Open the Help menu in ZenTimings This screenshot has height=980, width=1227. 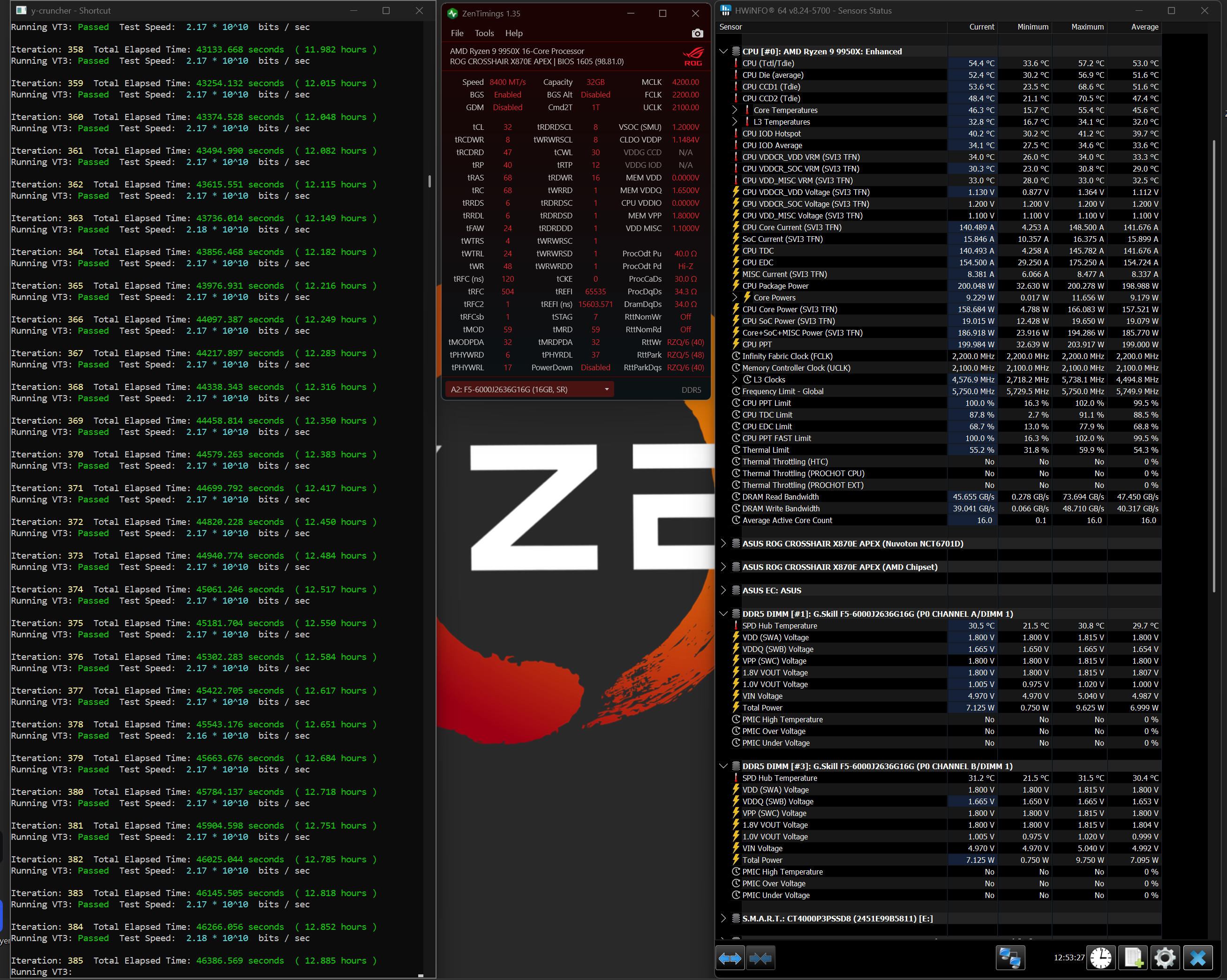click(x=514, y=34)
